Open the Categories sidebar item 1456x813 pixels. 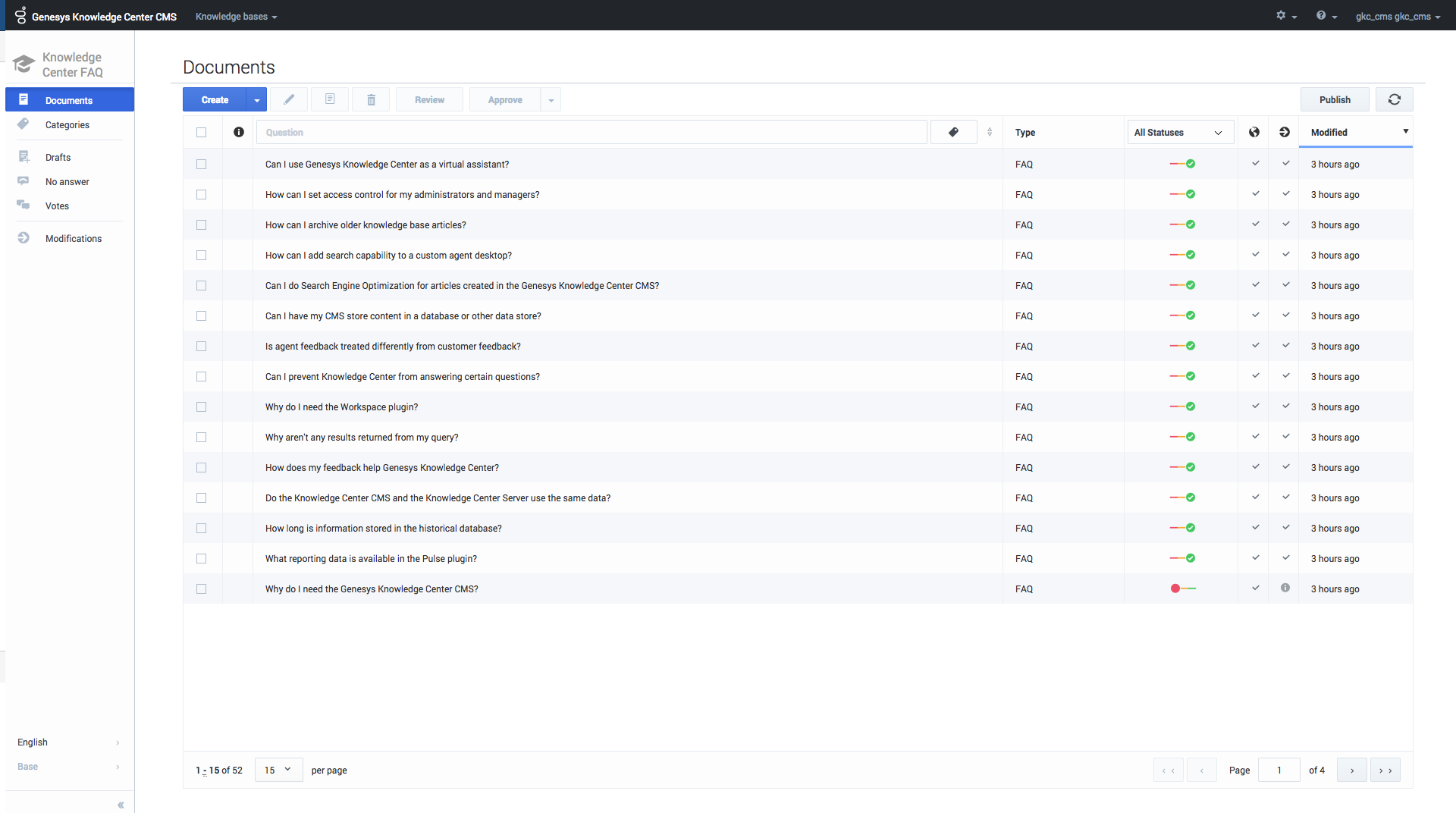67,125
